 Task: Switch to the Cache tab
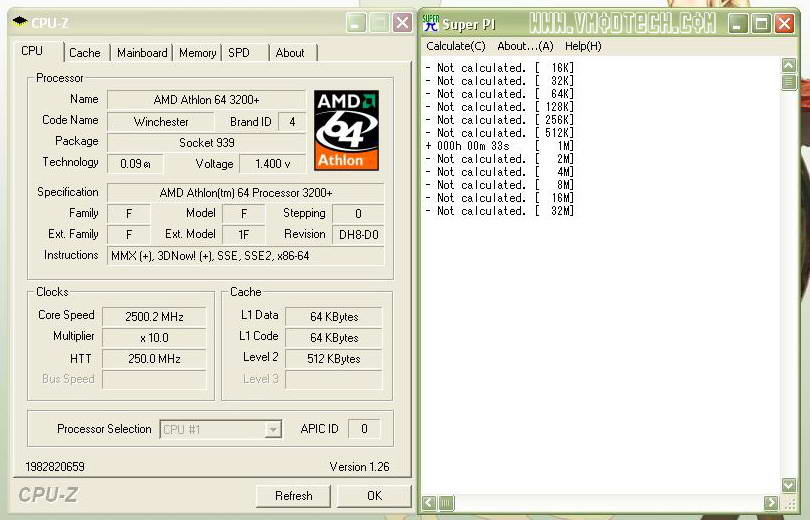pos(85,53)
